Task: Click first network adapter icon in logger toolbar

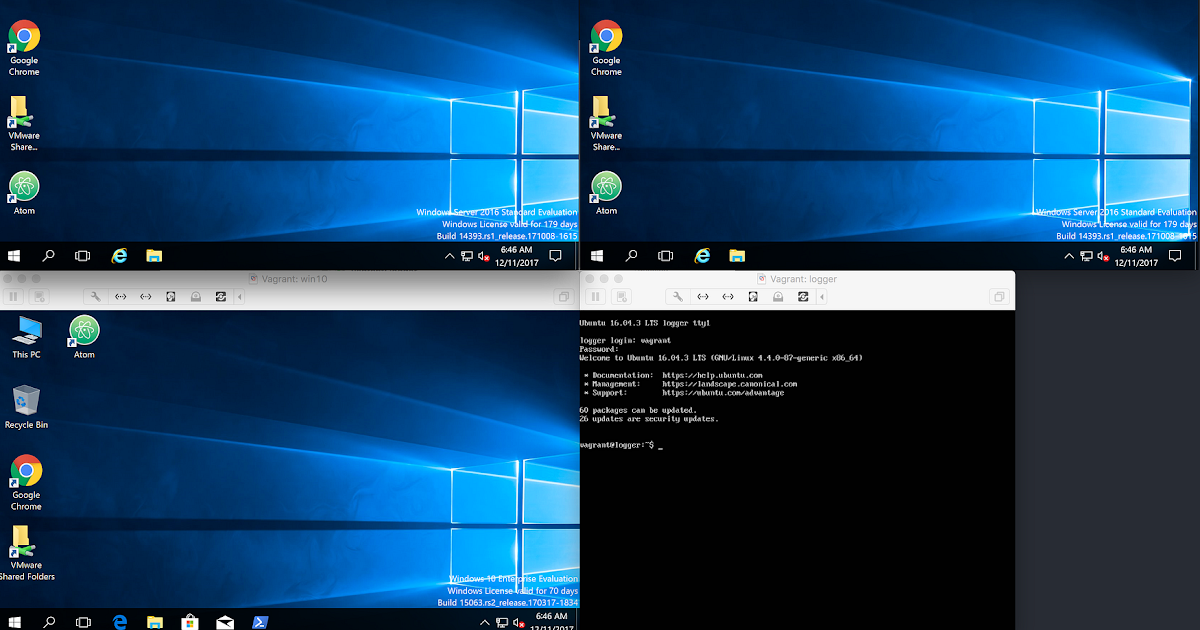Action: coord(703,297)
